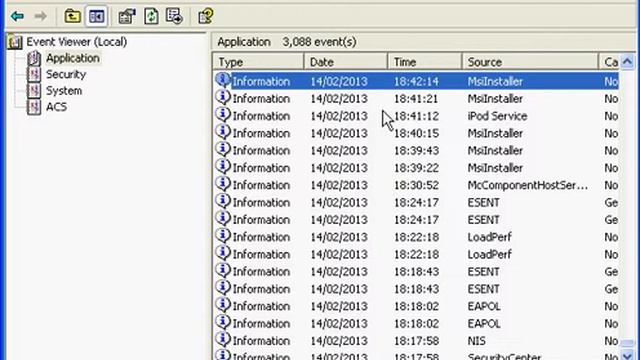Viewport: 640px width, 360px height.
Task: Open the ACS log in tree
Action: point(56,107)
